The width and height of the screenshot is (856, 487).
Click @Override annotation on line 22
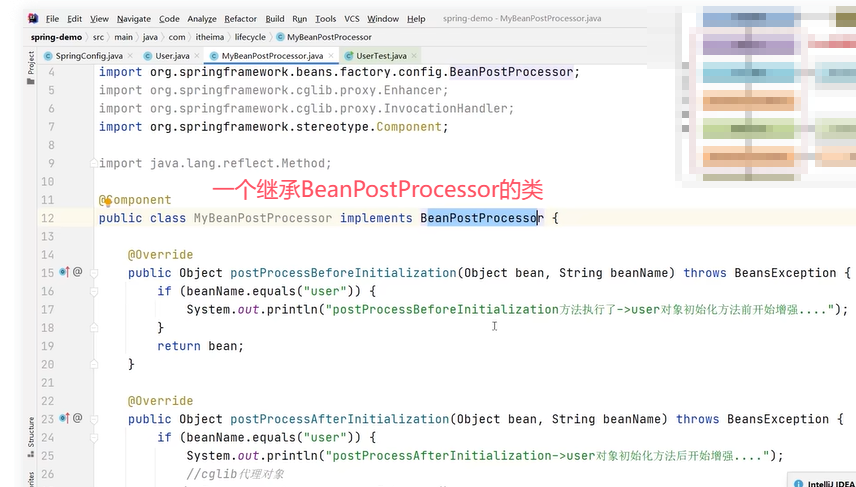160,401
